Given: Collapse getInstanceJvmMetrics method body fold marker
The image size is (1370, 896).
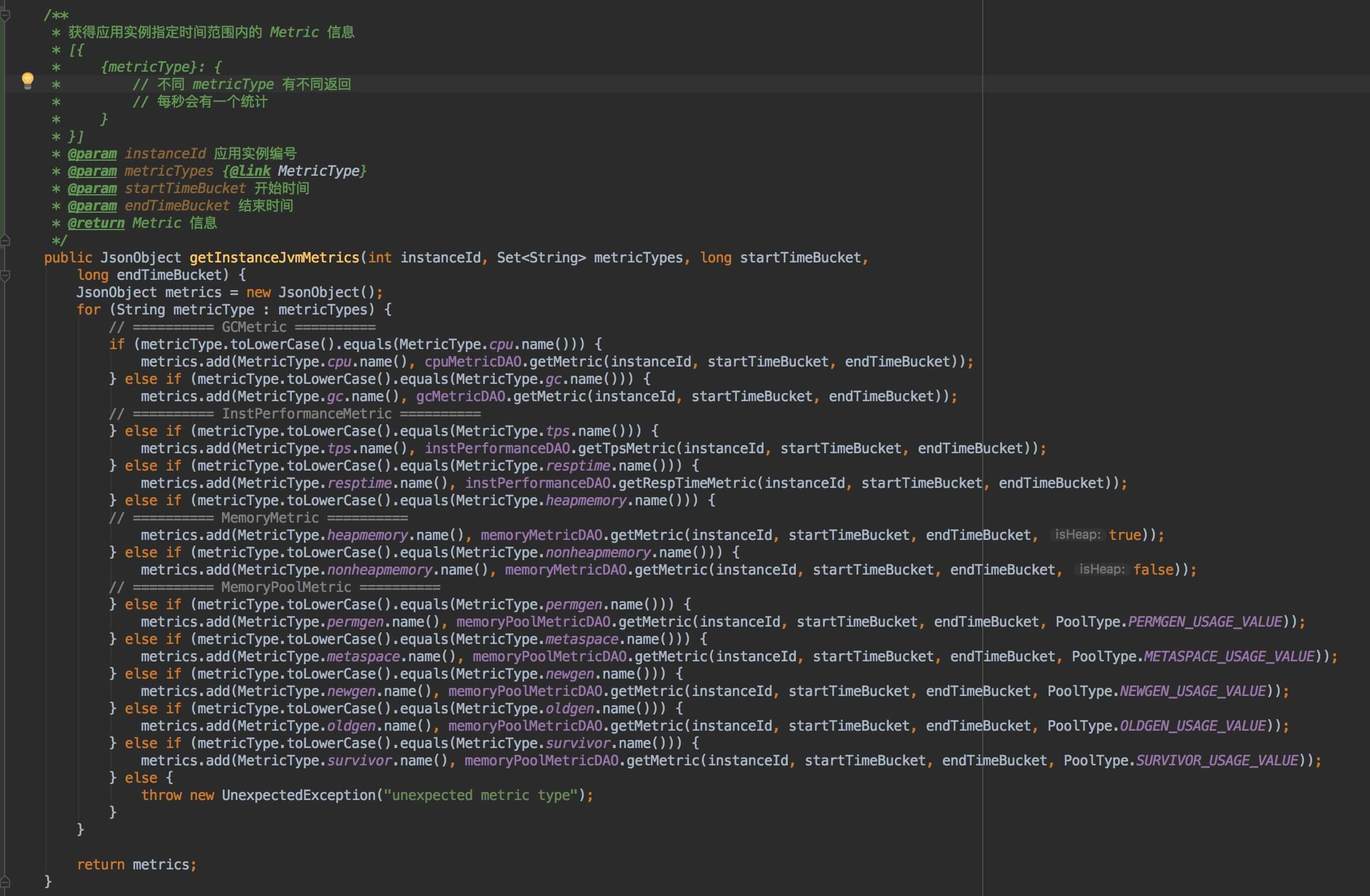Looking at the screenshot, I should point(5,276).
